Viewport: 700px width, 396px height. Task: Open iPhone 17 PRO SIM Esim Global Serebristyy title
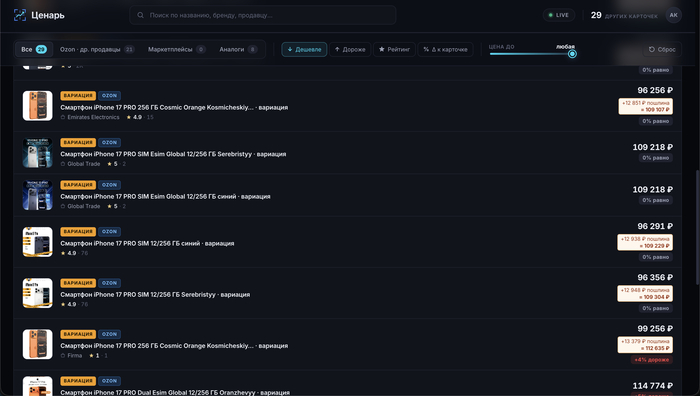coord(173,154)
